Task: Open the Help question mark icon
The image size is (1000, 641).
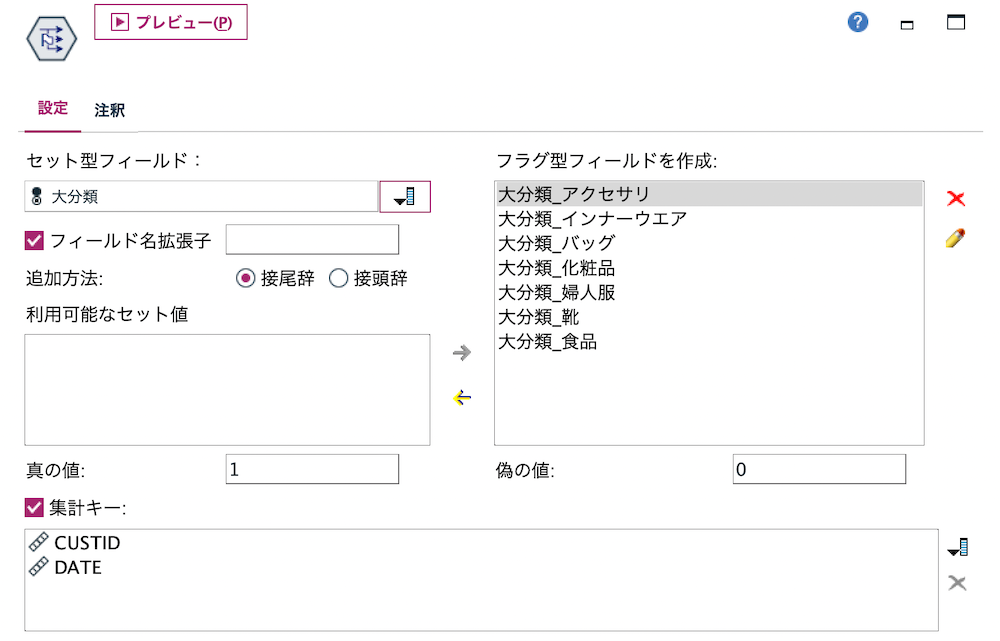Action: point(857,21)
